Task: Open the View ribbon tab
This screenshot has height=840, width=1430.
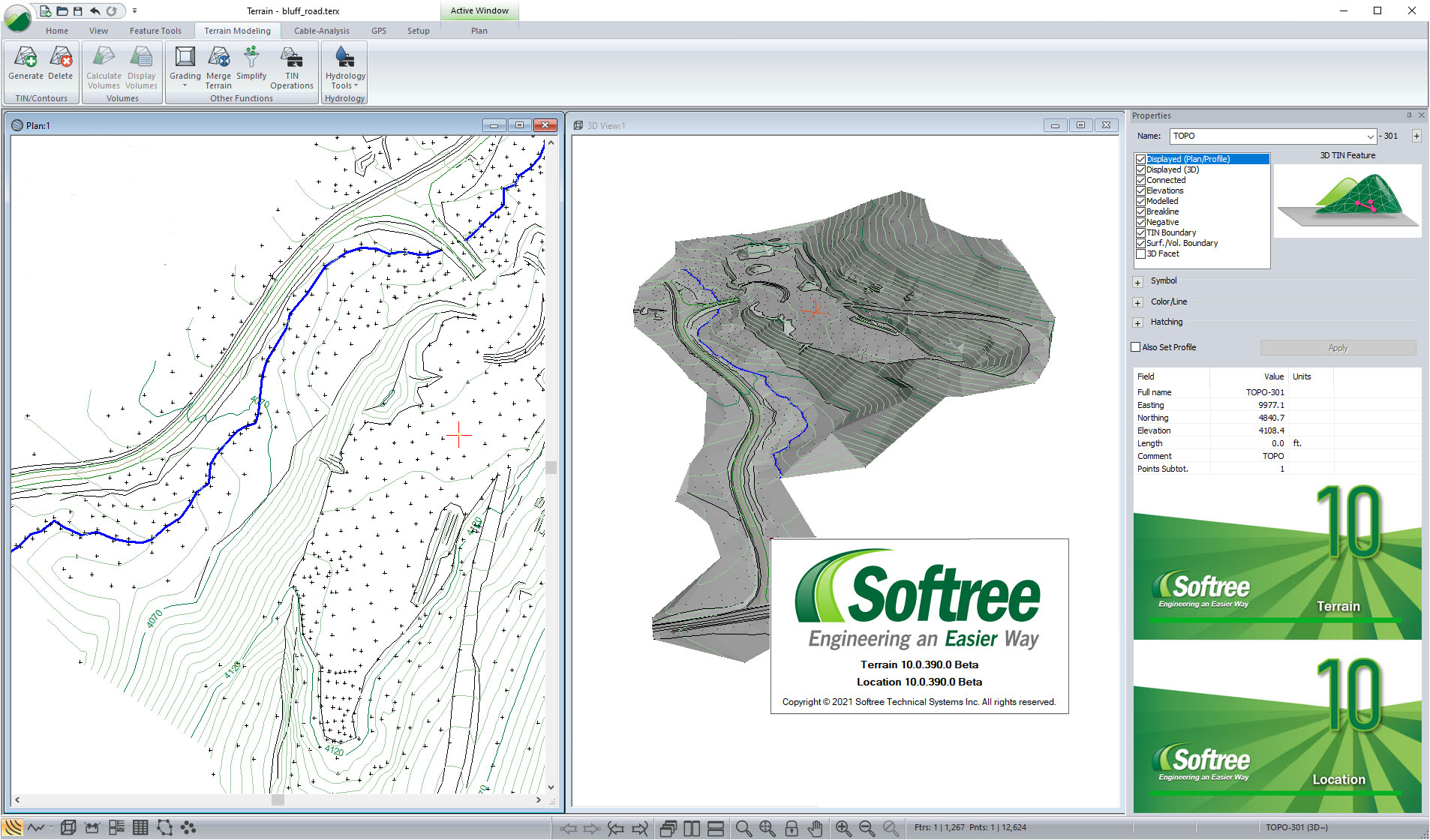Action: tap(98, 31)
